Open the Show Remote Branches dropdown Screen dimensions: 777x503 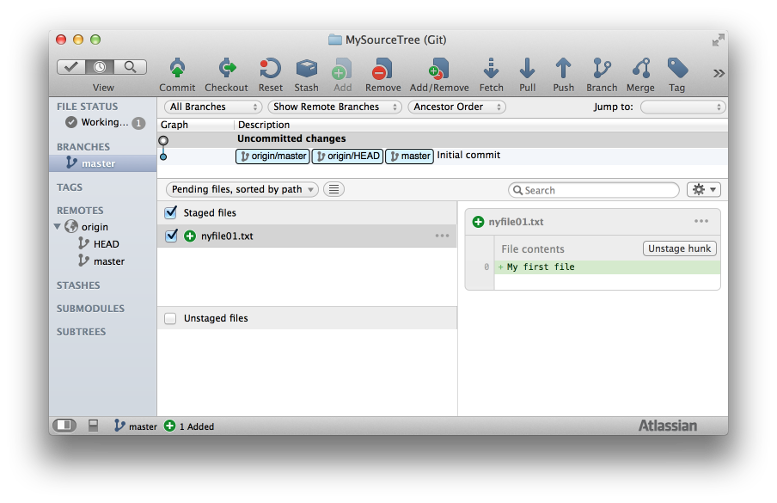[334, 107]
